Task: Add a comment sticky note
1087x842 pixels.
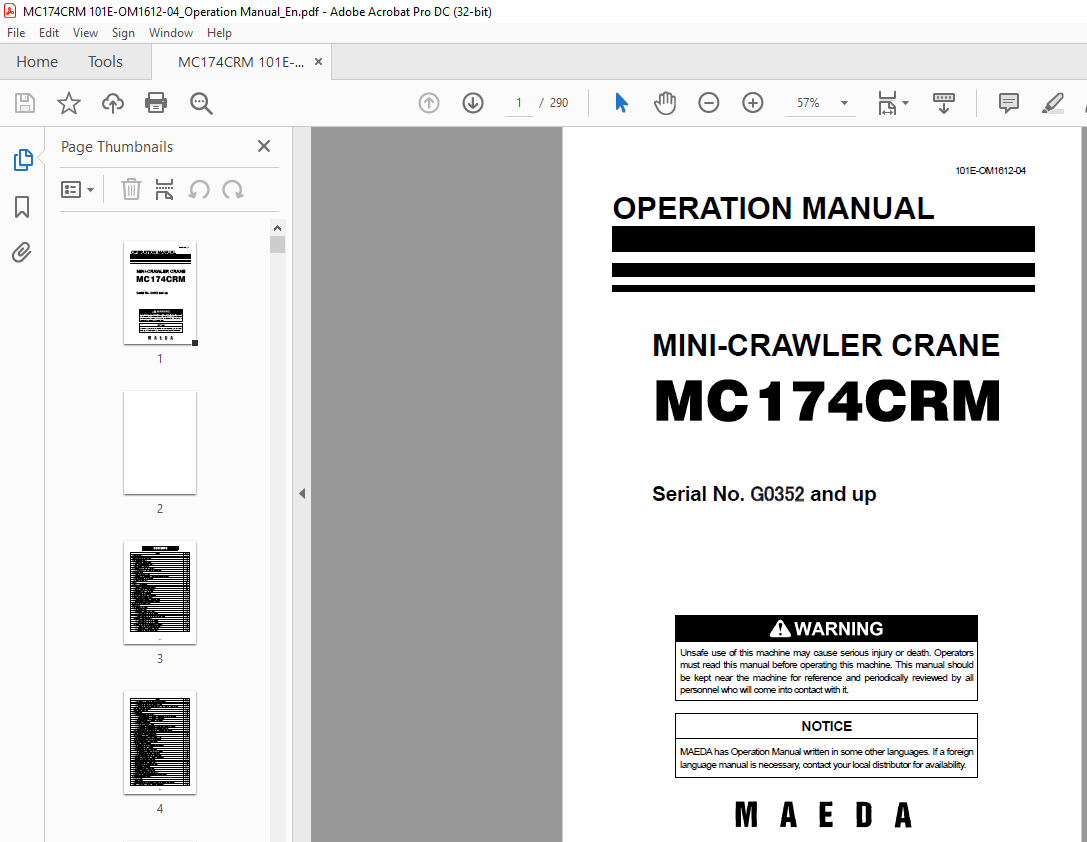Action: point(1009,103)
